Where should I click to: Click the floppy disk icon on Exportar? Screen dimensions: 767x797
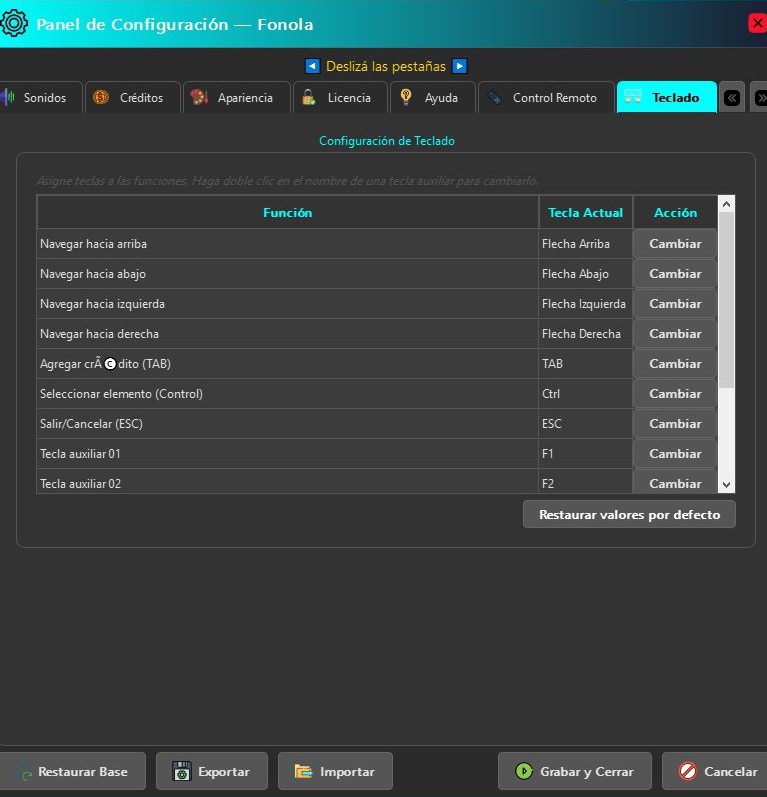click(181, 771)
